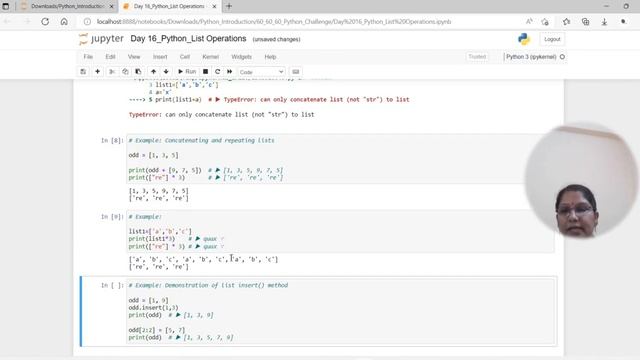
Task: Click the Logout button
Action: tap(552, 39)
